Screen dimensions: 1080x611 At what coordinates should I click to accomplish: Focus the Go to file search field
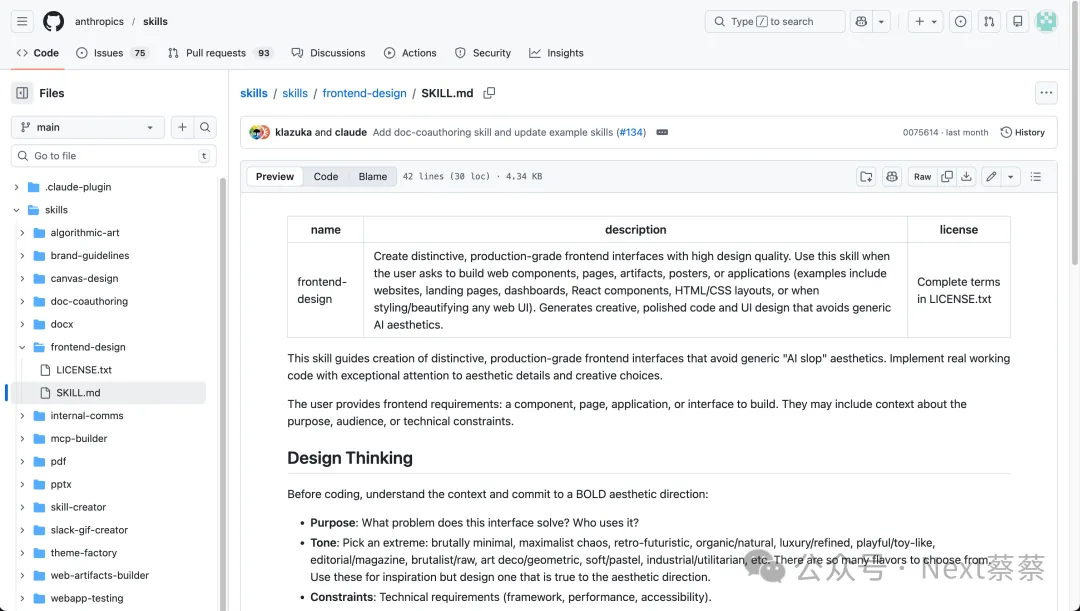click(110, 156)
